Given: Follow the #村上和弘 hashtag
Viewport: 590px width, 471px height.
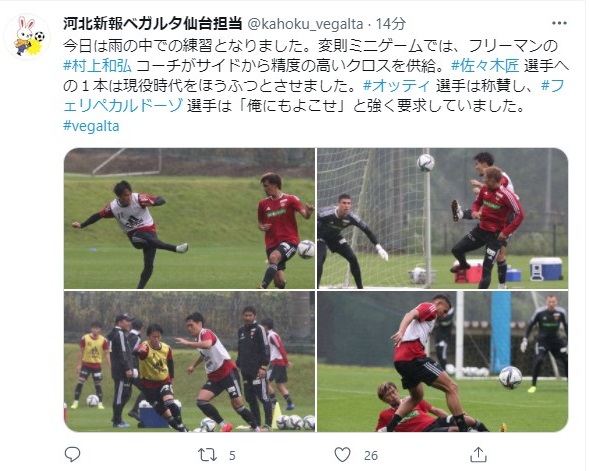Looking at the screenshot, I should tap(97, 66).
